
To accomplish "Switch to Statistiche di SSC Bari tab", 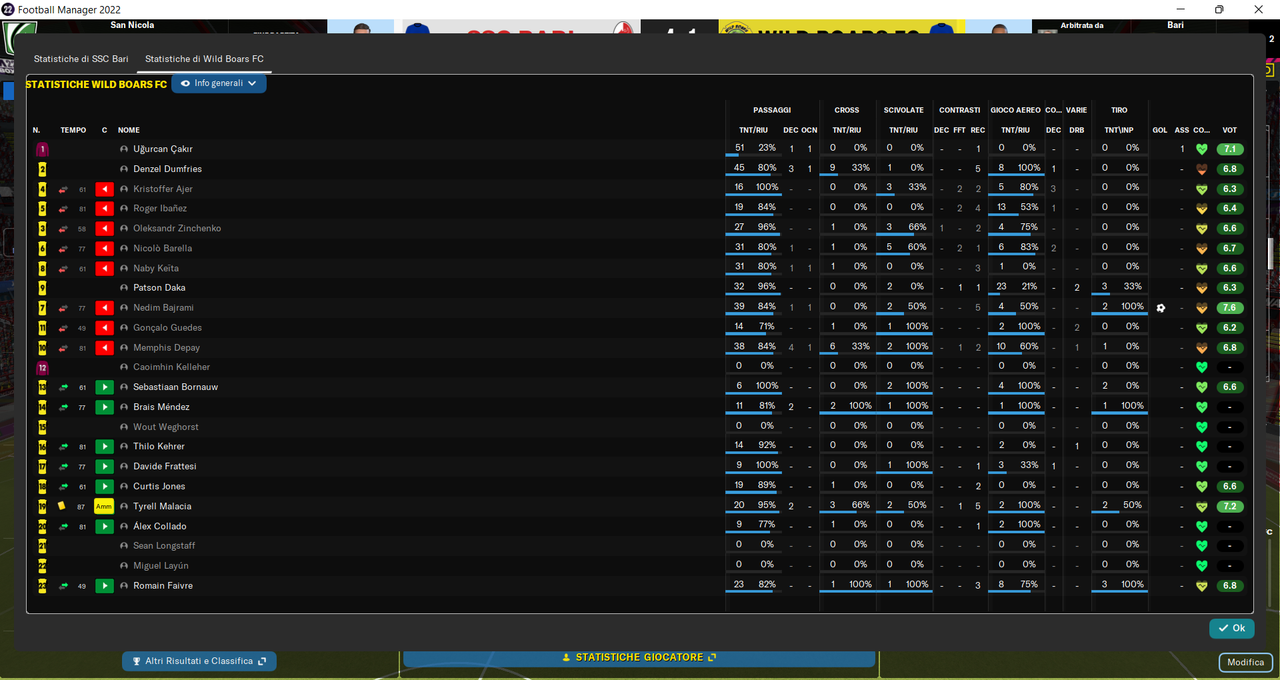I will pos(81,59).
